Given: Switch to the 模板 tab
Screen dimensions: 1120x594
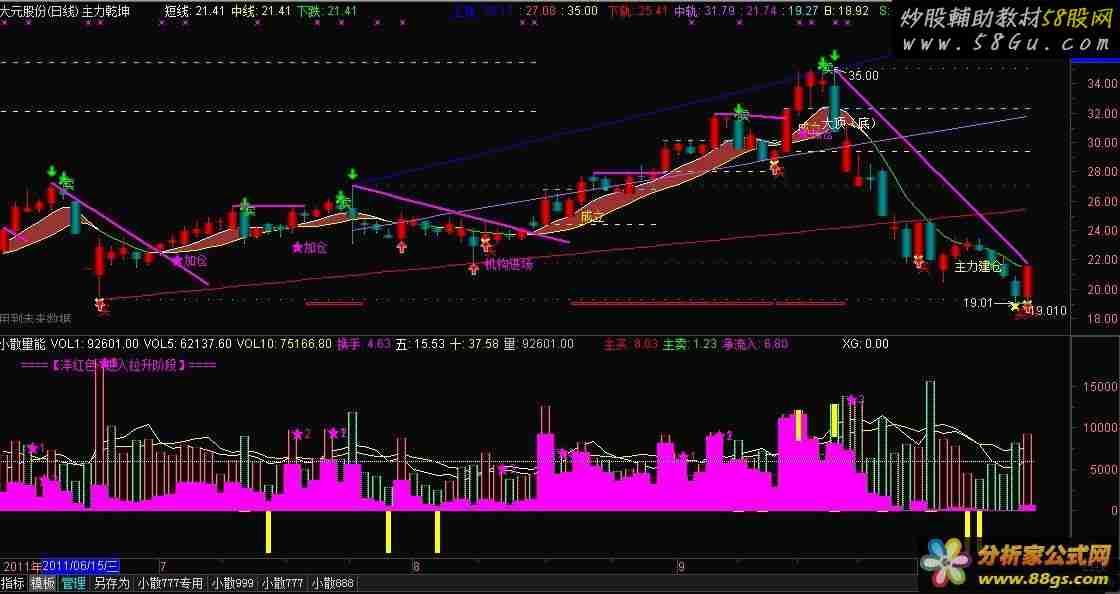Looking at the screenshot, I should tap(42, 584).
